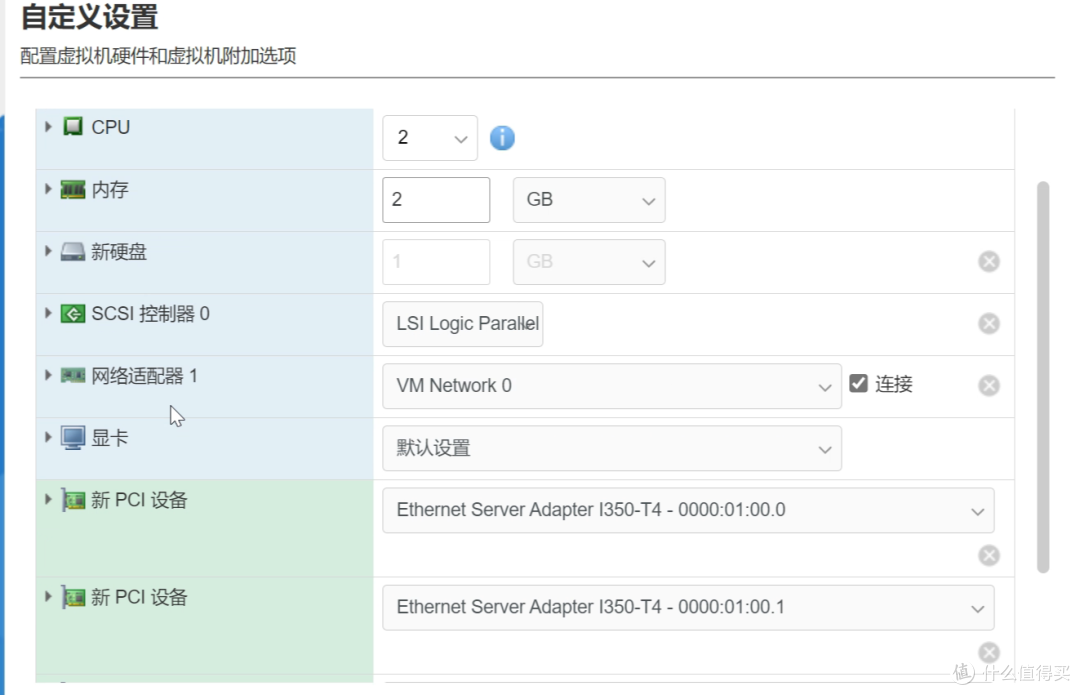
Task: Click the memory size input field
Action: tap(436, 199)
